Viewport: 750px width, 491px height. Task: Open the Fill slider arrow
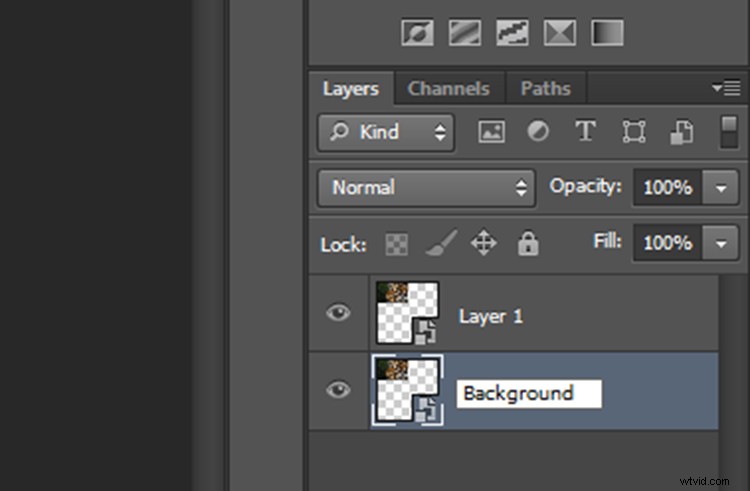tap(720, 243)
